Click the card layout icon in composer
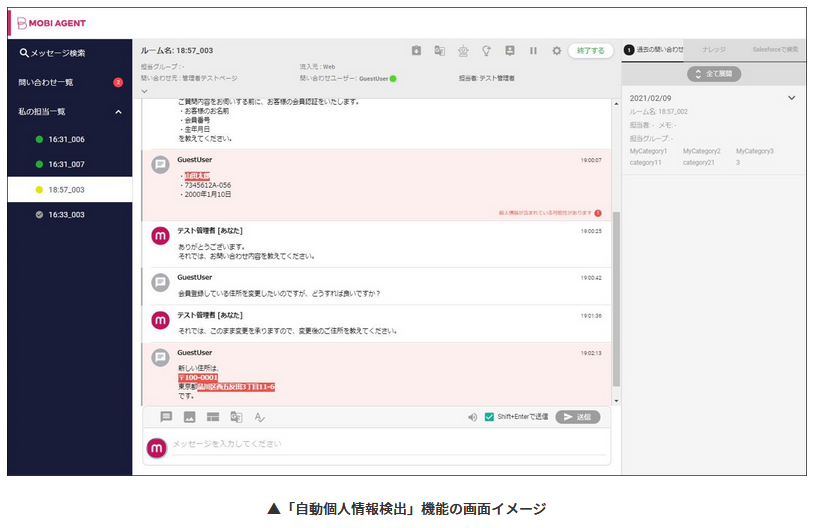815x528 pixels. coord(213,417)
